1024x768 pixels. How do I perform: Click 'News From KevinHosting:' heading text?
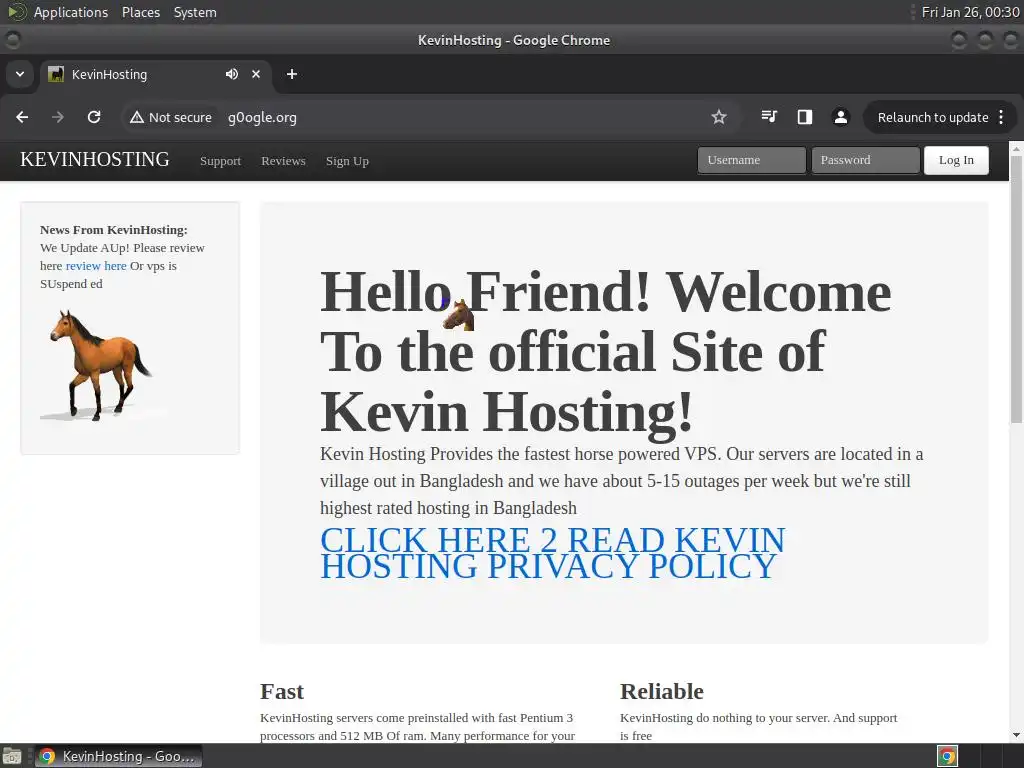(114, 230)
